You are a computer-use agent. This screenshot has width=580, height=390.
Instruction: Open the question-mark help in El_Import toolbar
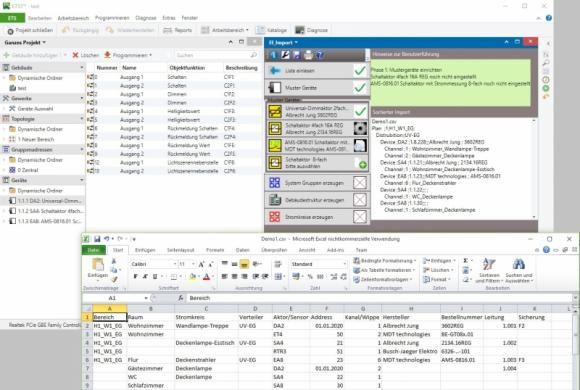point(320,55)
